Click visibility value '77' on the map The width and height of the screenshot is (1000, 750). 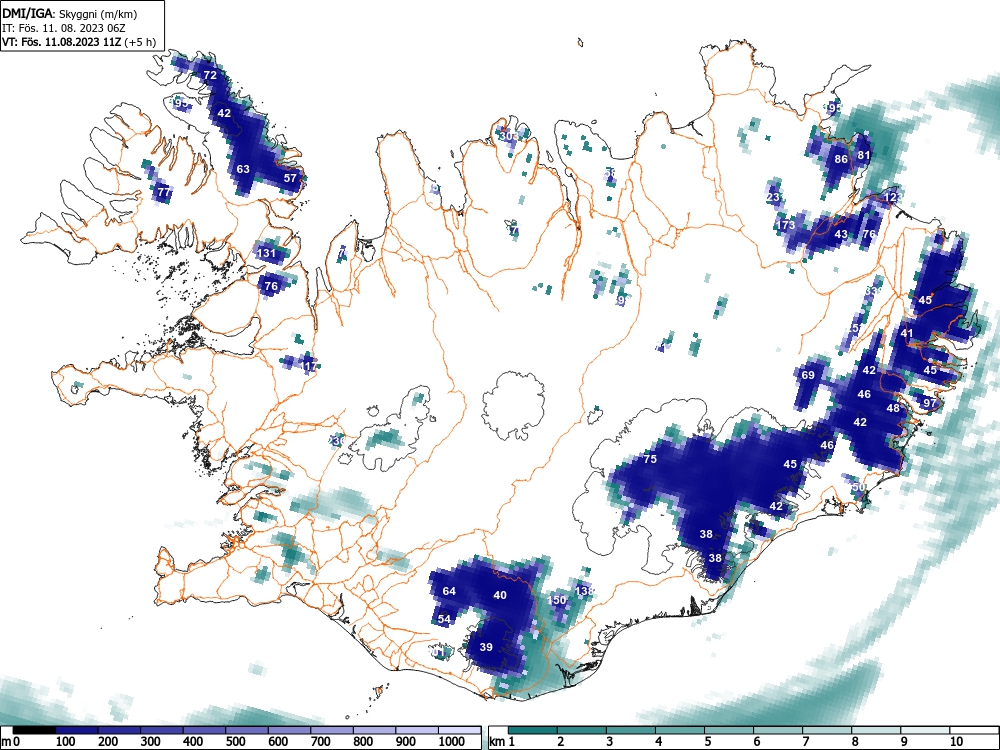tap(164, 192)
